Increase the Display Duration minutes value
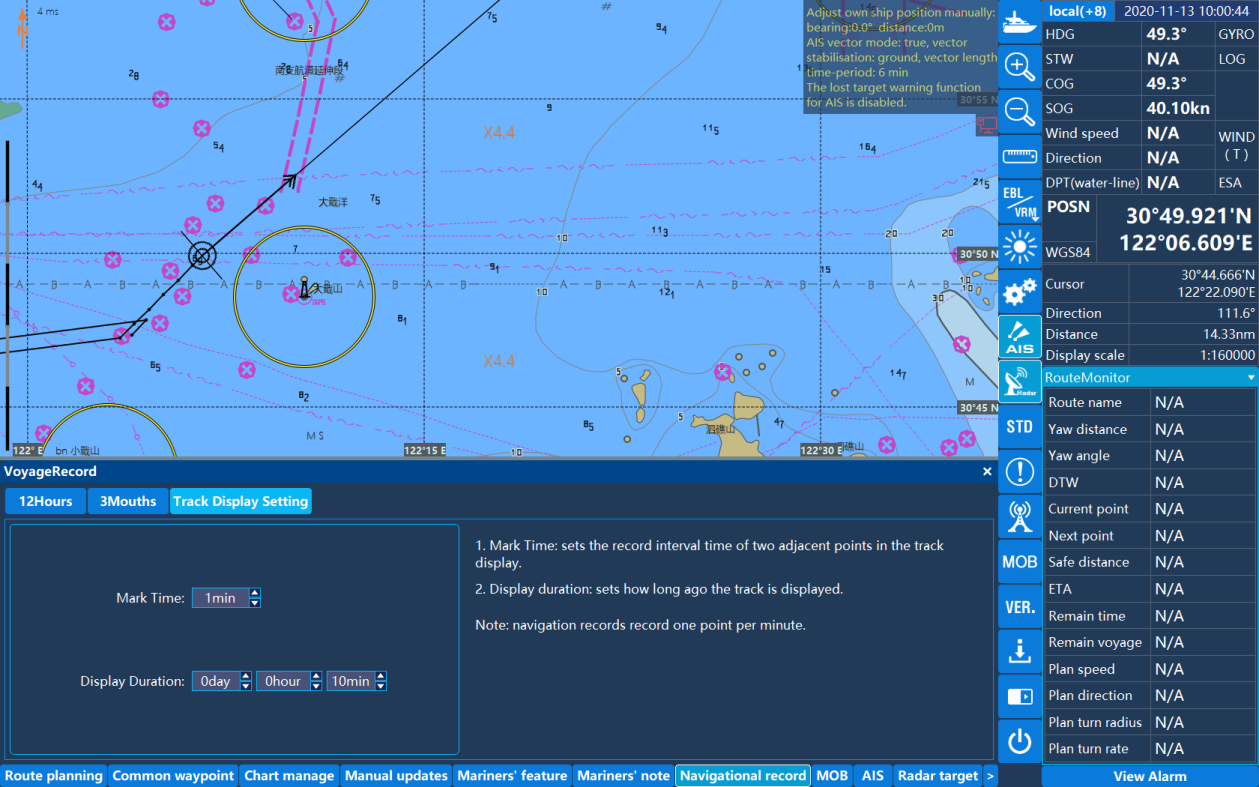The height and width of the screenshot is (787, 1259). click(381, 676)
